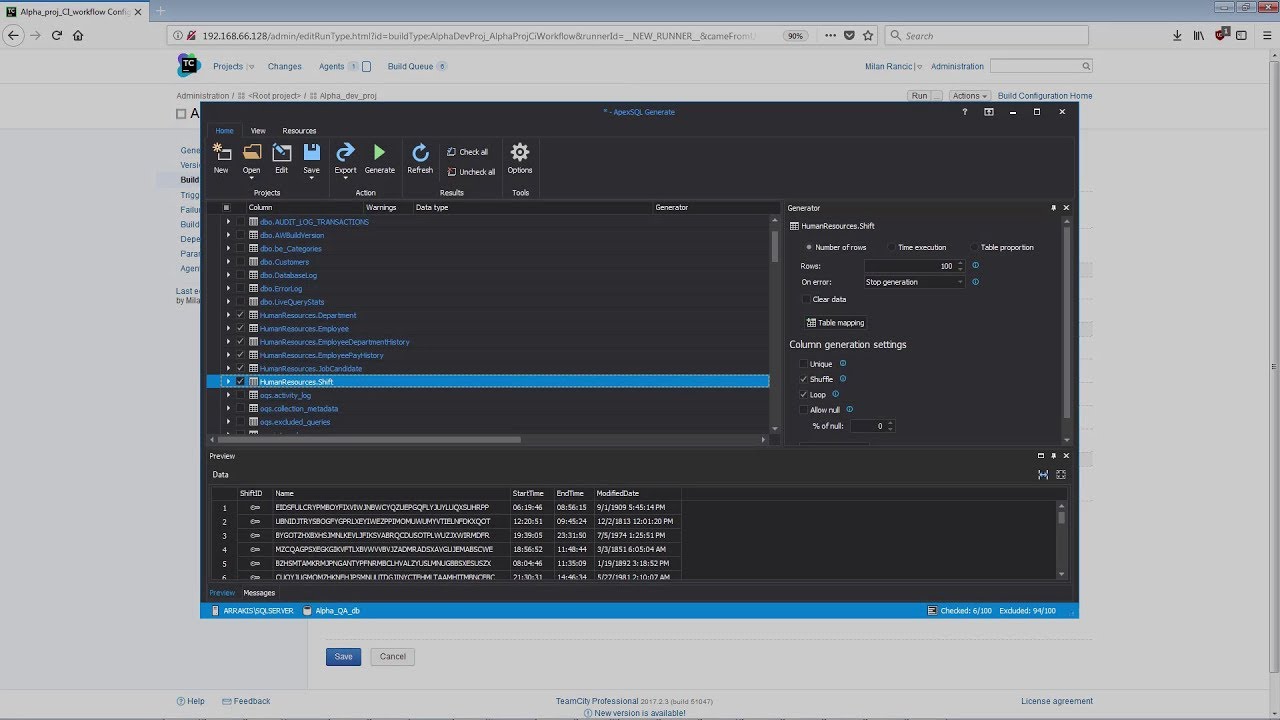1280x720 pixels.
Task: Click the TeamCity logo
Action: point(188,66)
